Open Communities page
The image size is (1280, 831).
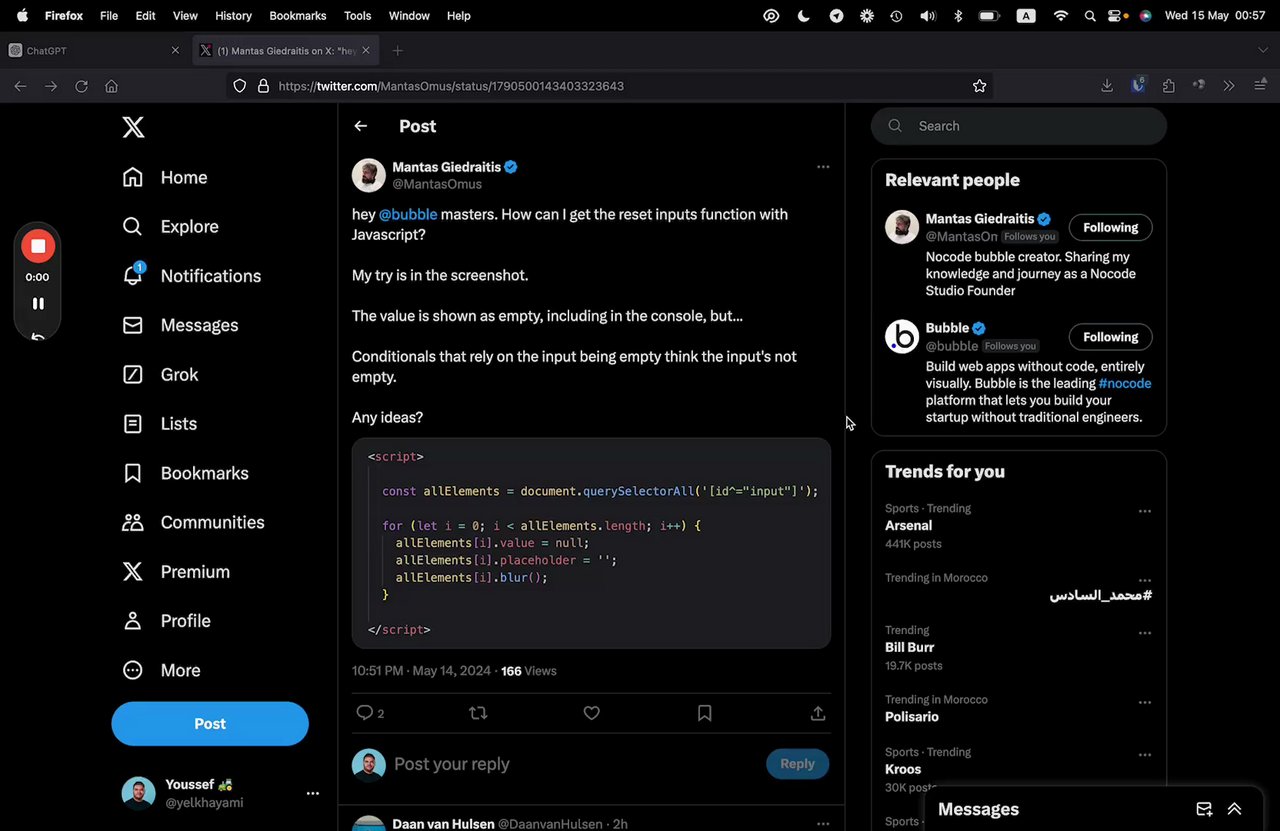pyautogui.click(x=193, y=522)
